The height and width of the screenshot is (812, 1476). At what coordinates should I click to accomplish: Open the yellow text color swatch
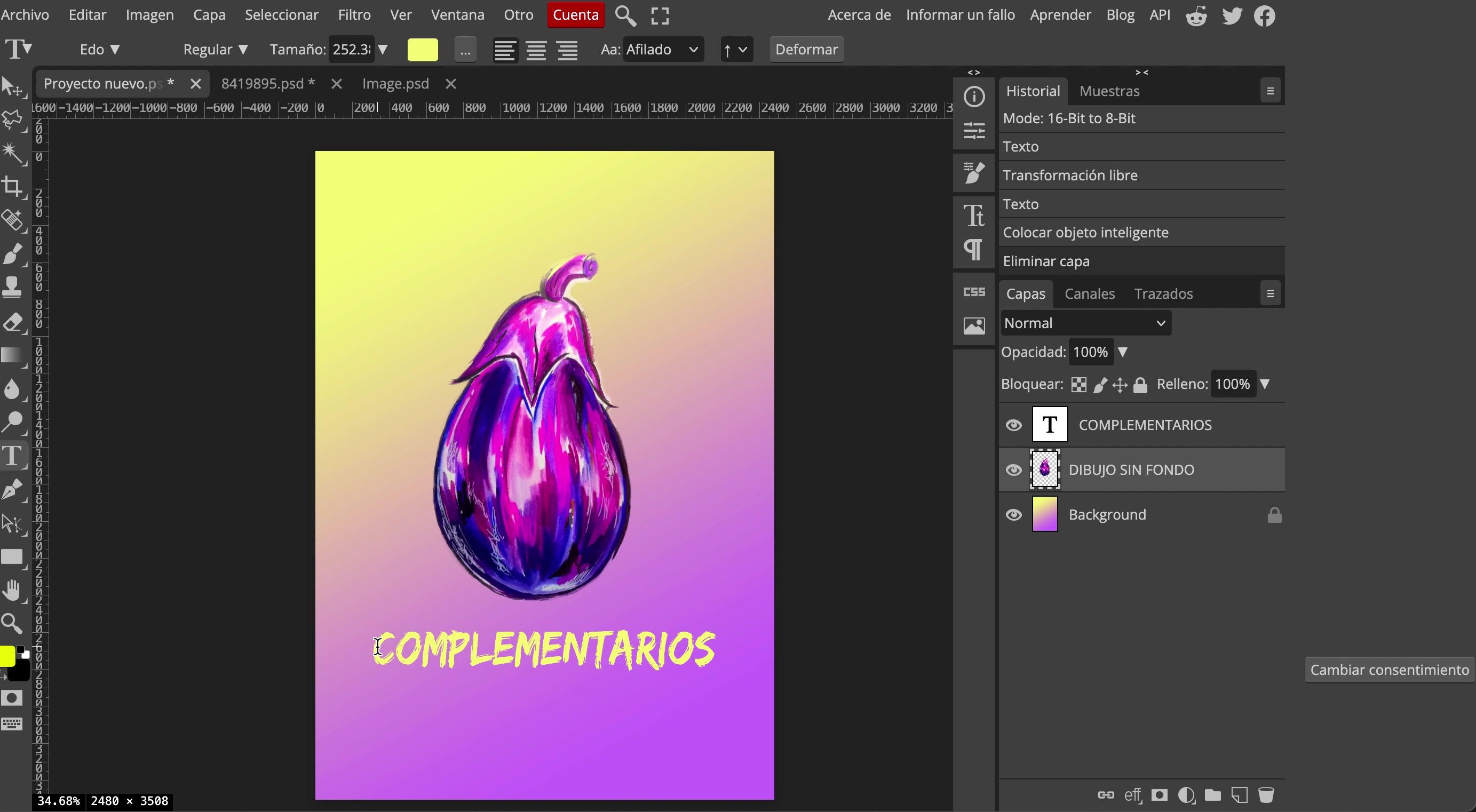click(x=422, y=50)
